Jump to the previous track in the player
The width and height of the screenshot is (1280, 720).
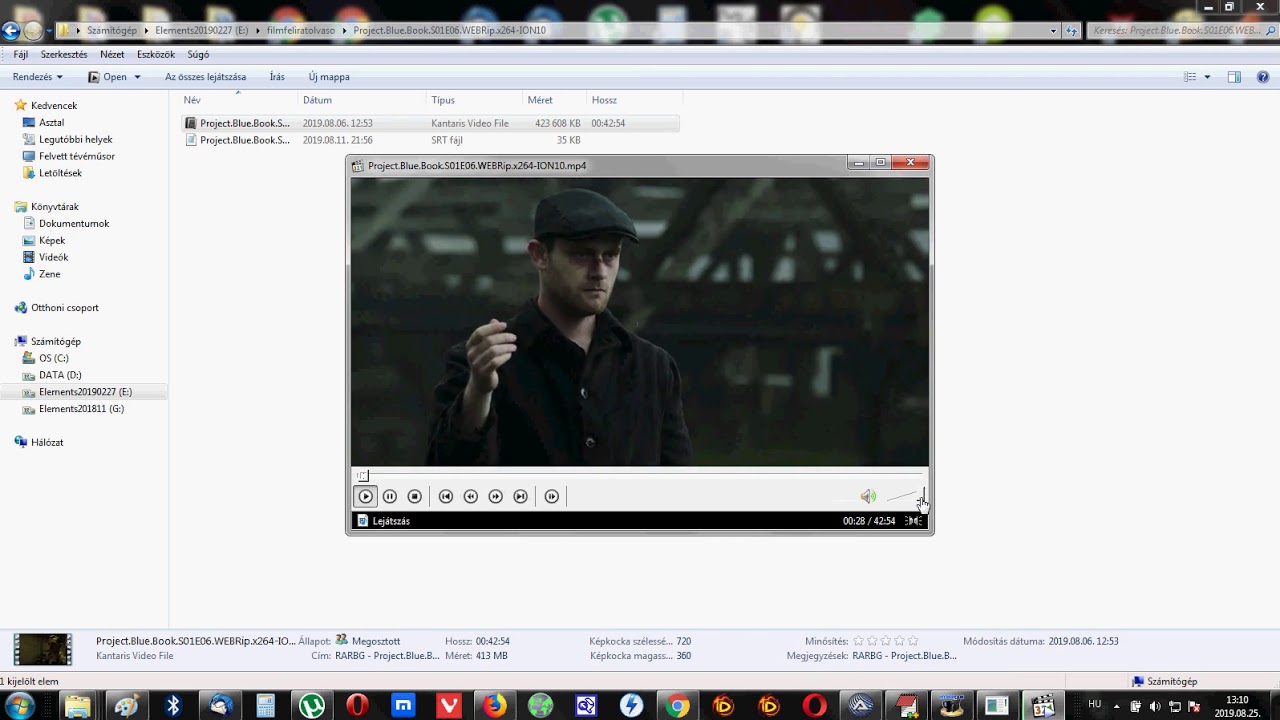(446, 496)
